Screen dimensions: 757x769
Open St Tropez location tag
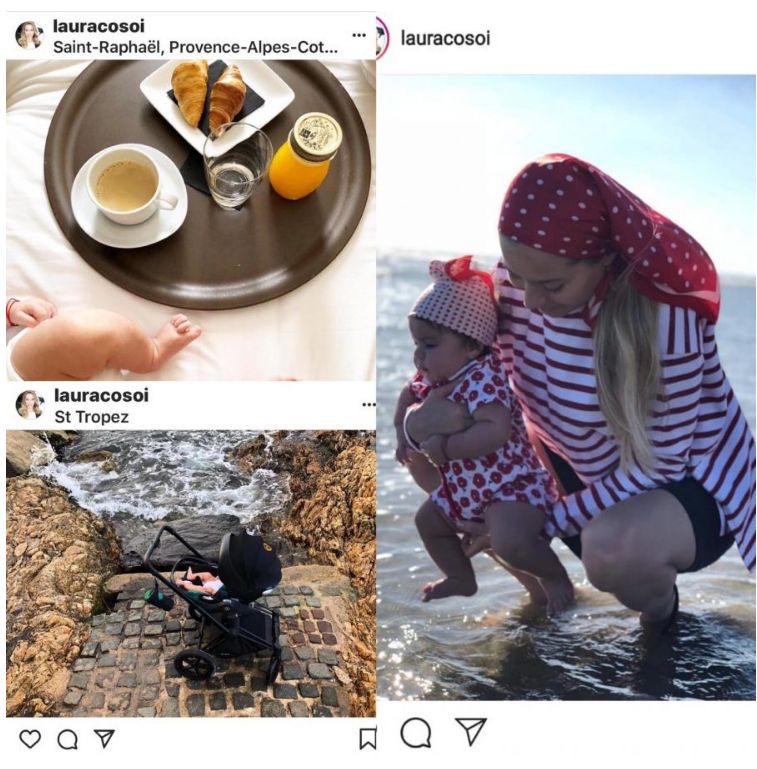pyautogui.click(x=91, y=417)
